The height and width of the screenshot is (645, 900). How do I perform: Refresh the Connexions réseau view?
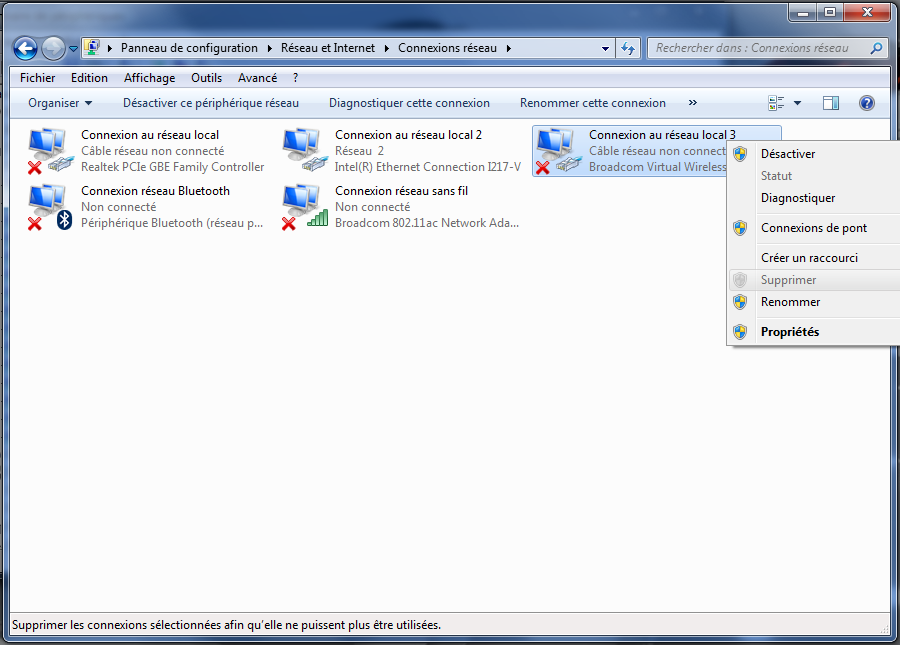(628, 49)
